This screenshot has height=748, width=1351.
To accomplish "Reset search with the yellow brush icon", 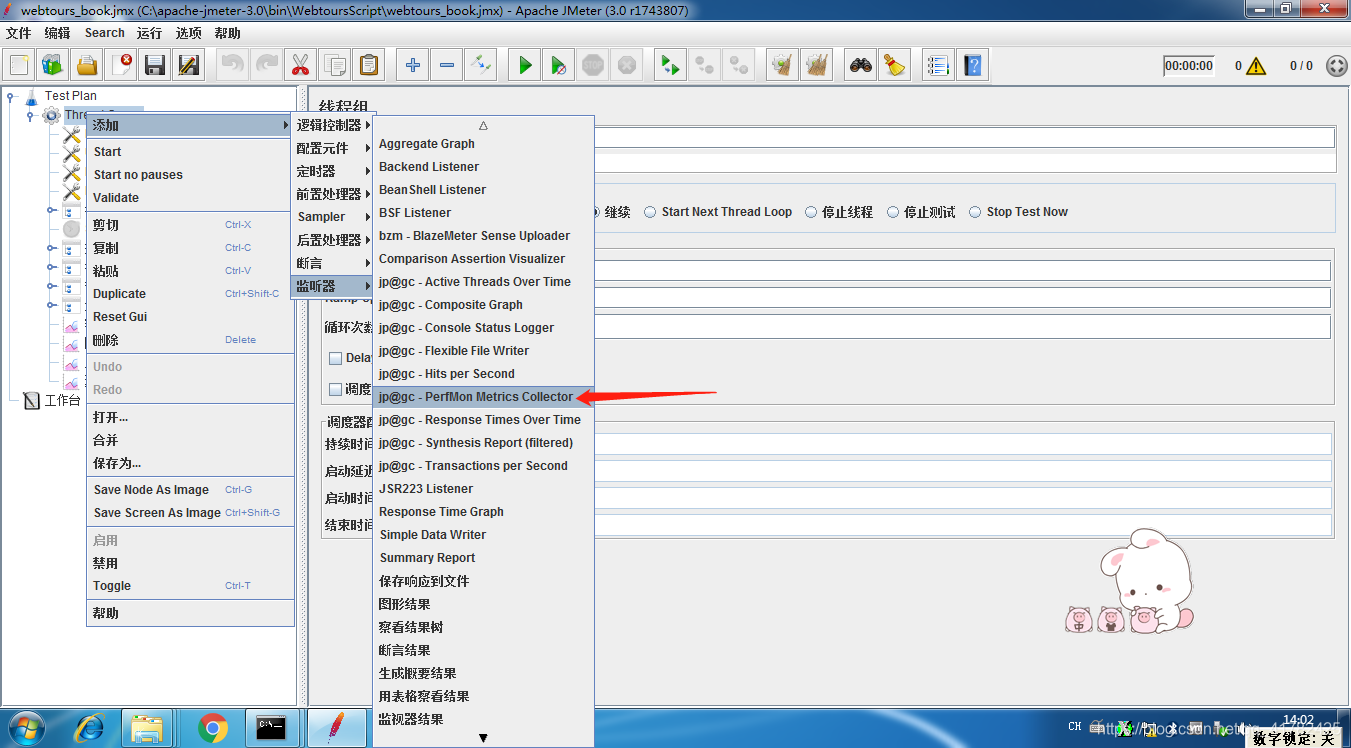I will 895,65.
